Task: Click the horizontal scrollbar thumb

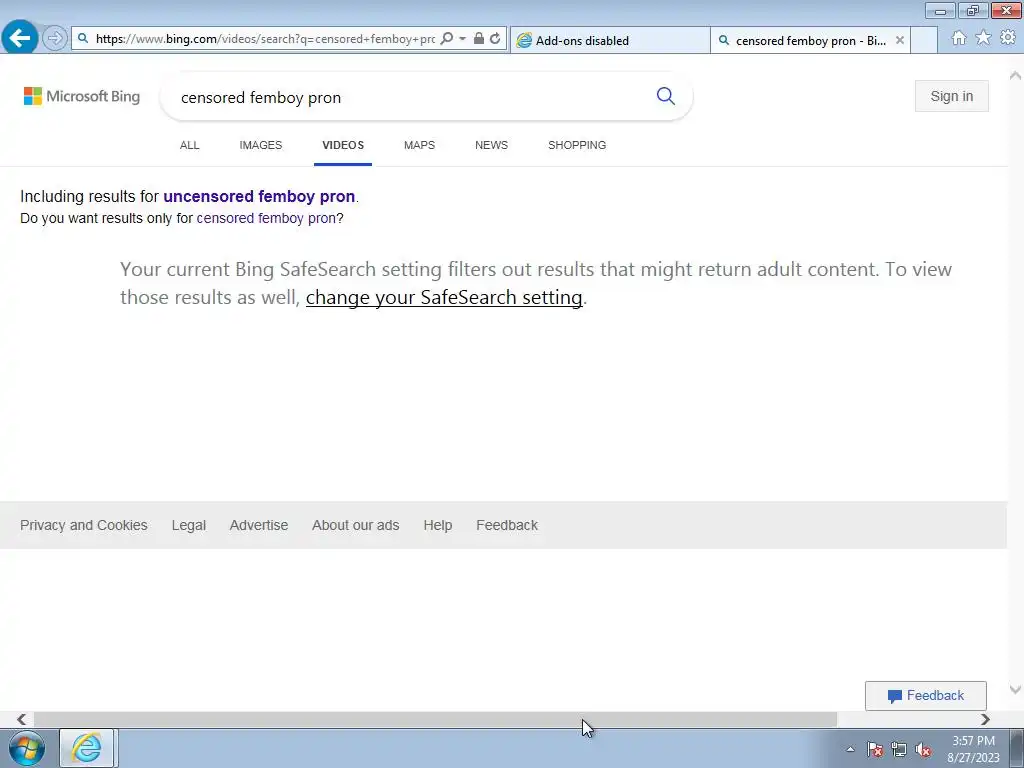Action: tap(435, 719)
